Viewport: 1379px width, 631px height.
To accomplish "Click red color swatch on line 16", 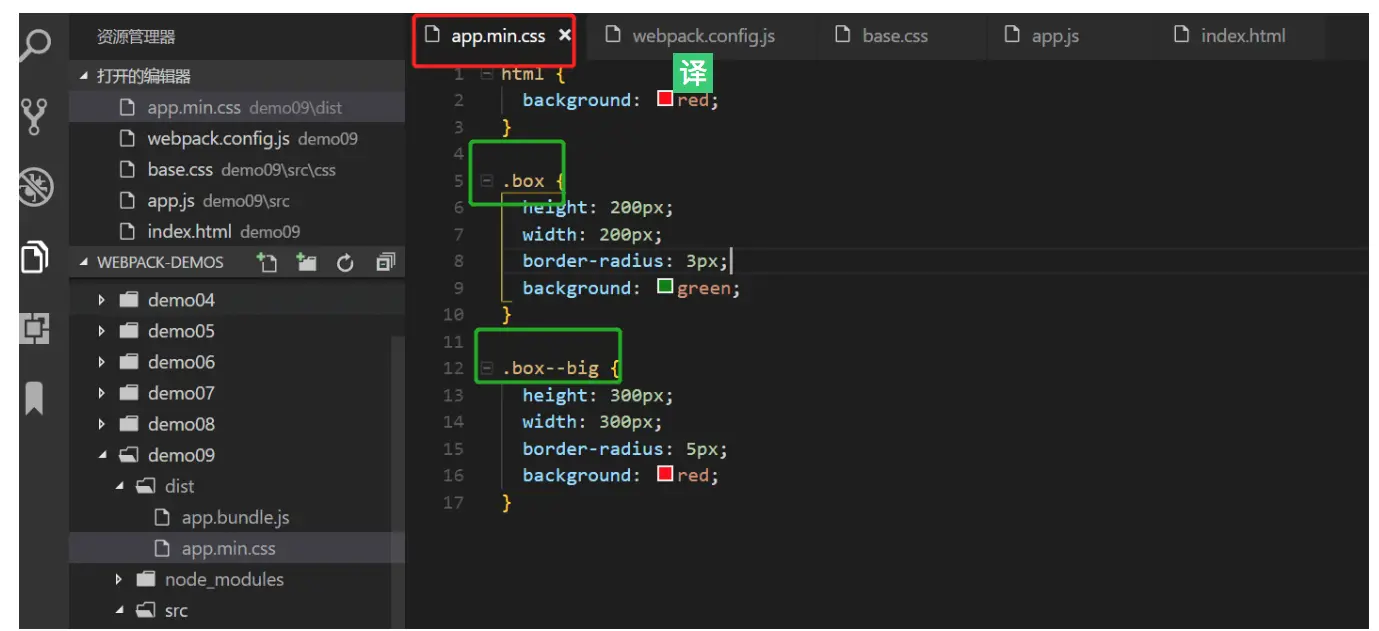I will [x=665, y=474].
